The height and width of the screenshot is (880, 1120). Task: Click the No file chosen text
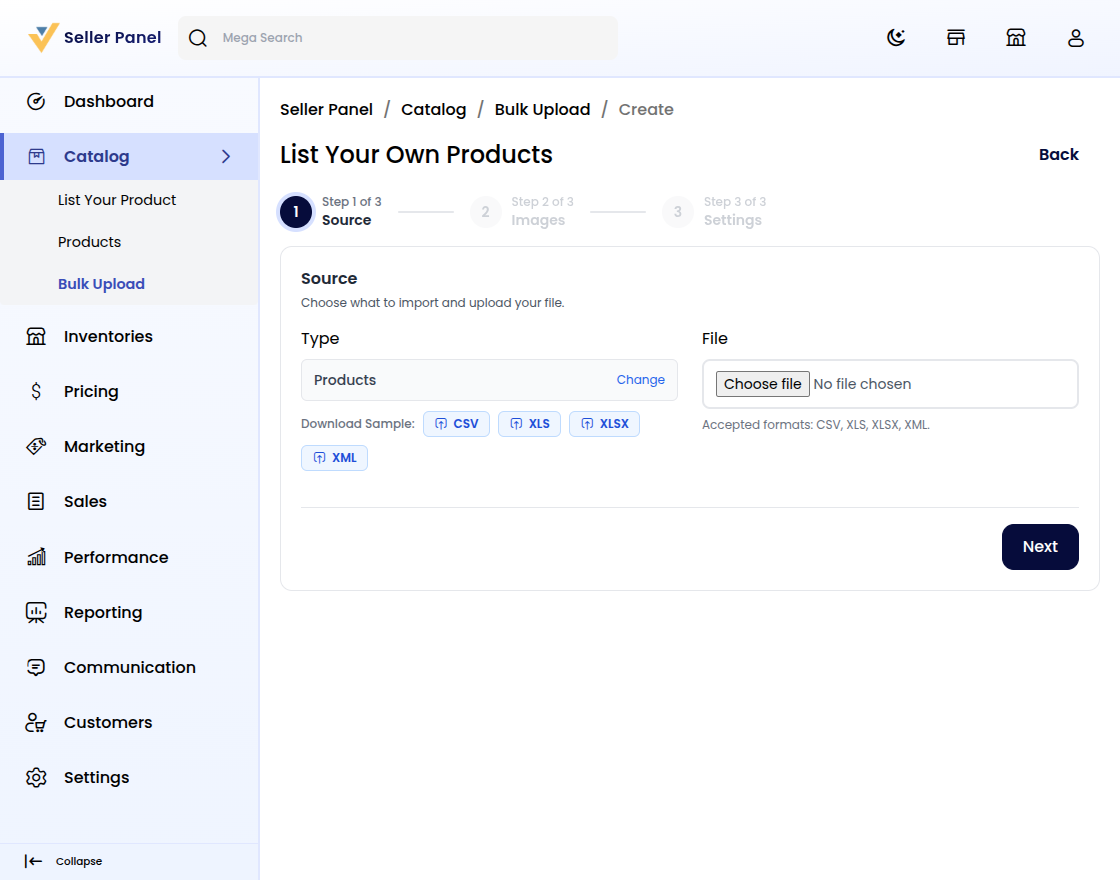tap(862, 384)
